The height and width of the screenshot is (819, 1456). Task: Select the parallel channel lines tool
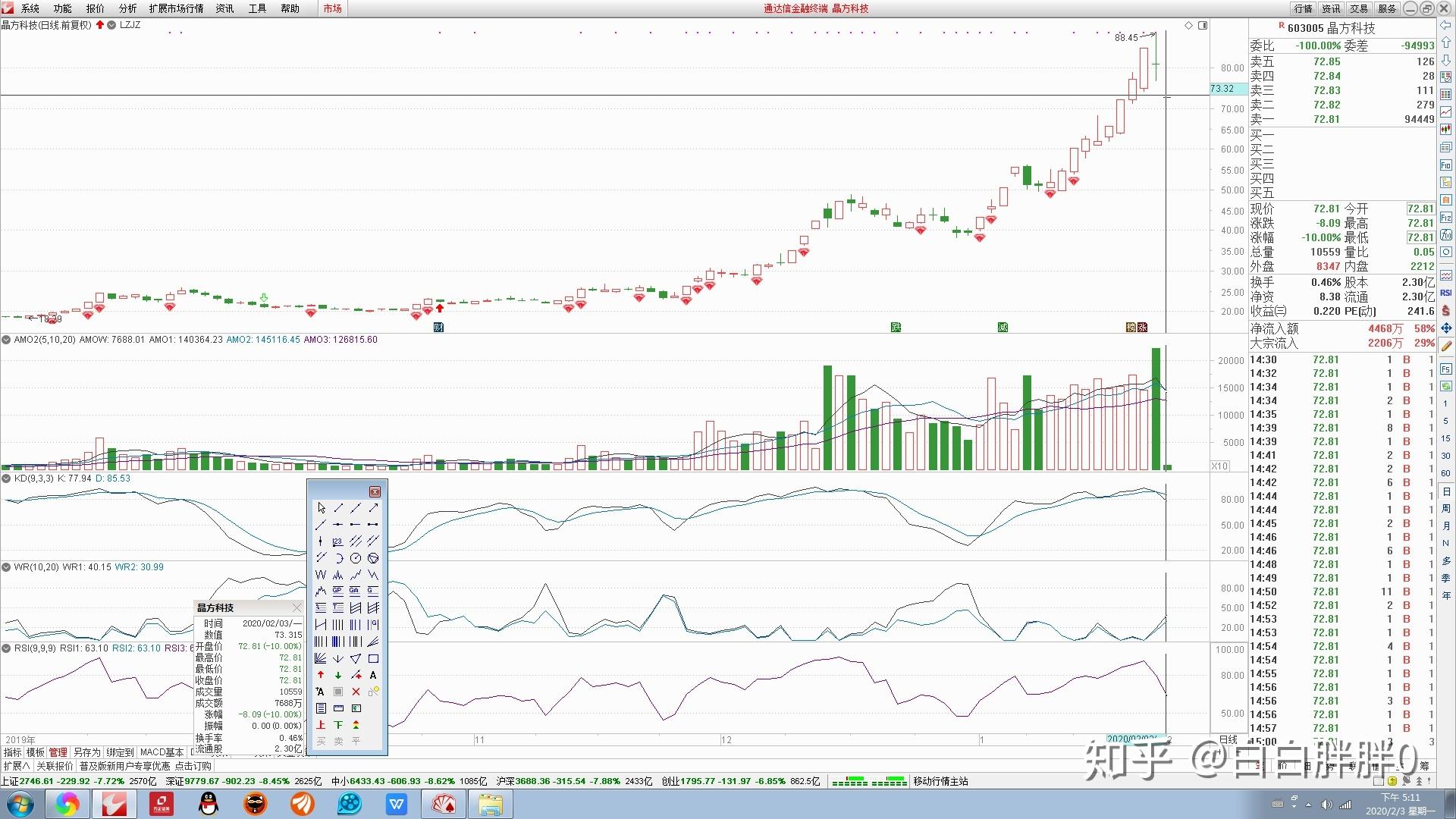coord(356,541)
